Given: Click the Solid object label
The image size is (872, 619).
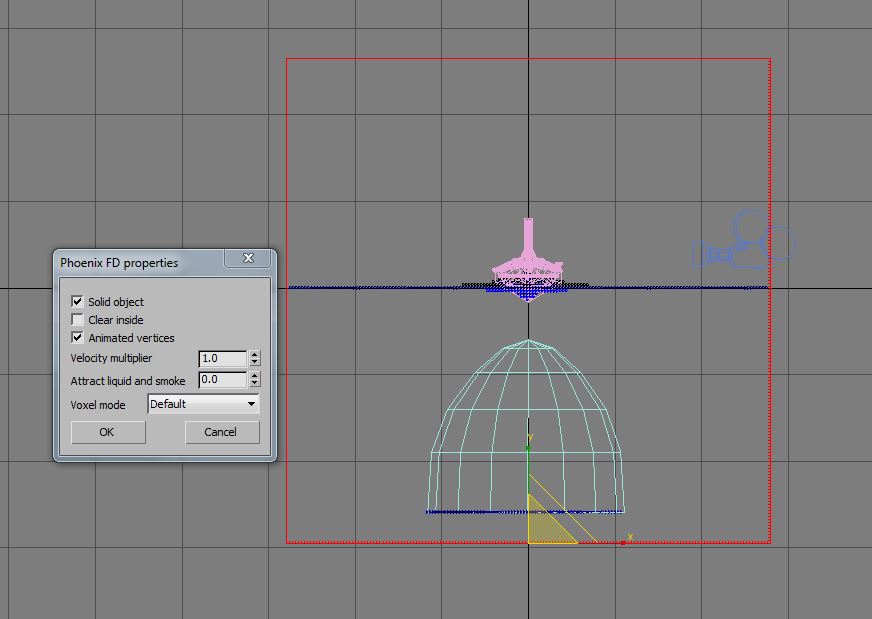Looking at the screenshot, I should click(x=116, y=302).
